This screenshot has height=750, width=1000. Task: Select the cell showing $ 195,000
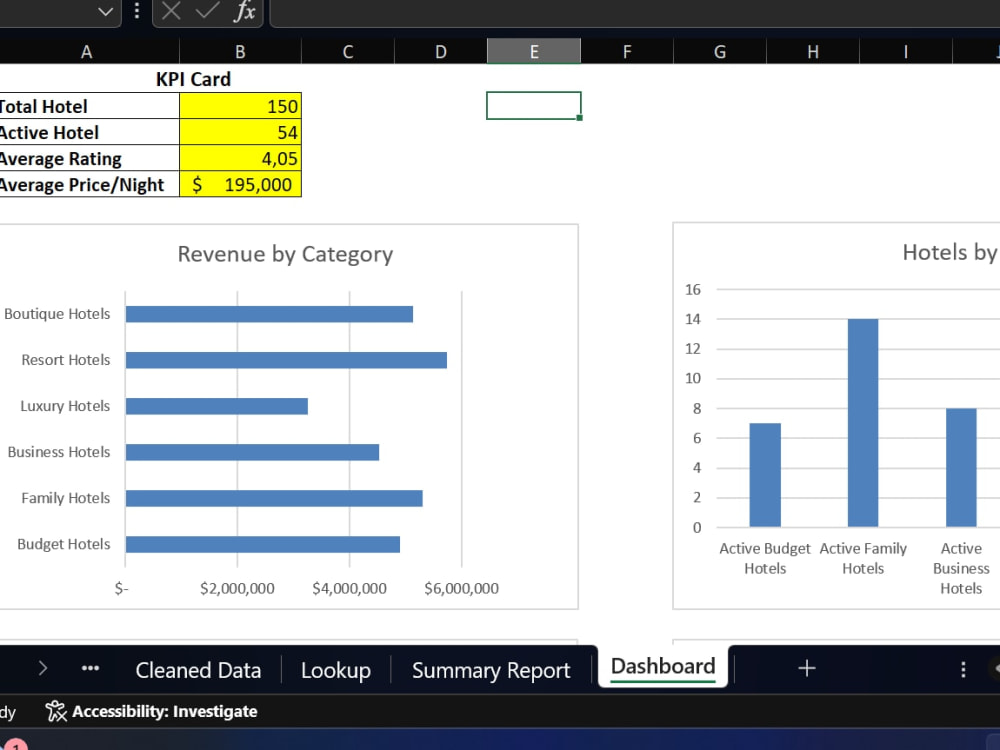[240, 185]
